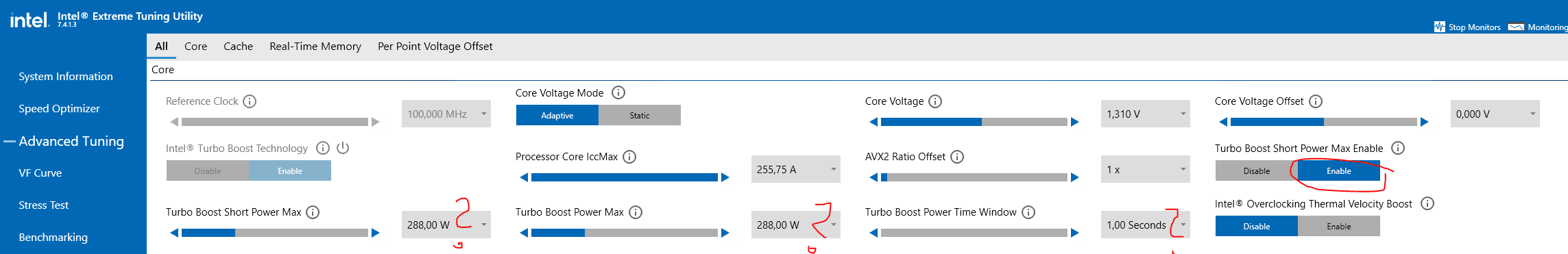
Task: Open Turbo Boost Power Max 288,00 W dropdown
Action: 796,225
